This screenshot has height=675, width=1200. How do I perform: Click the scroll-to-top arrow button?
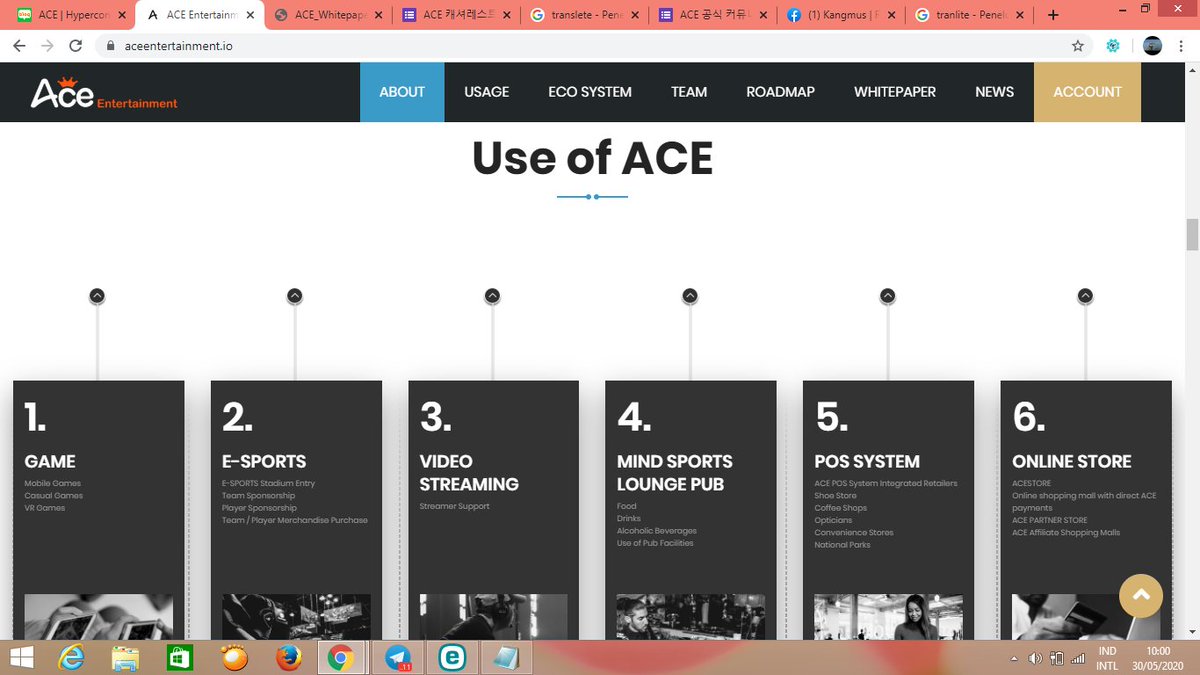pyautogui.click(x=1141, y=595)
